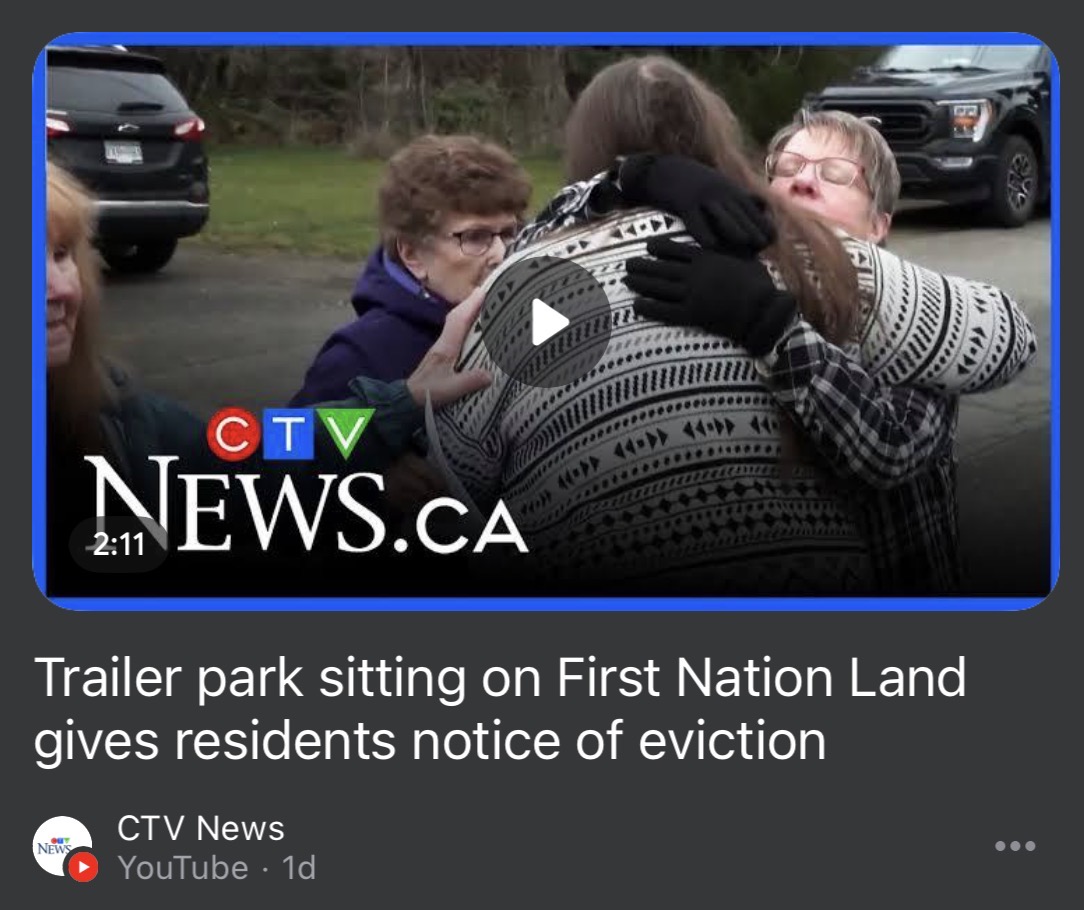Play the CTV News video

coord(545,322)
